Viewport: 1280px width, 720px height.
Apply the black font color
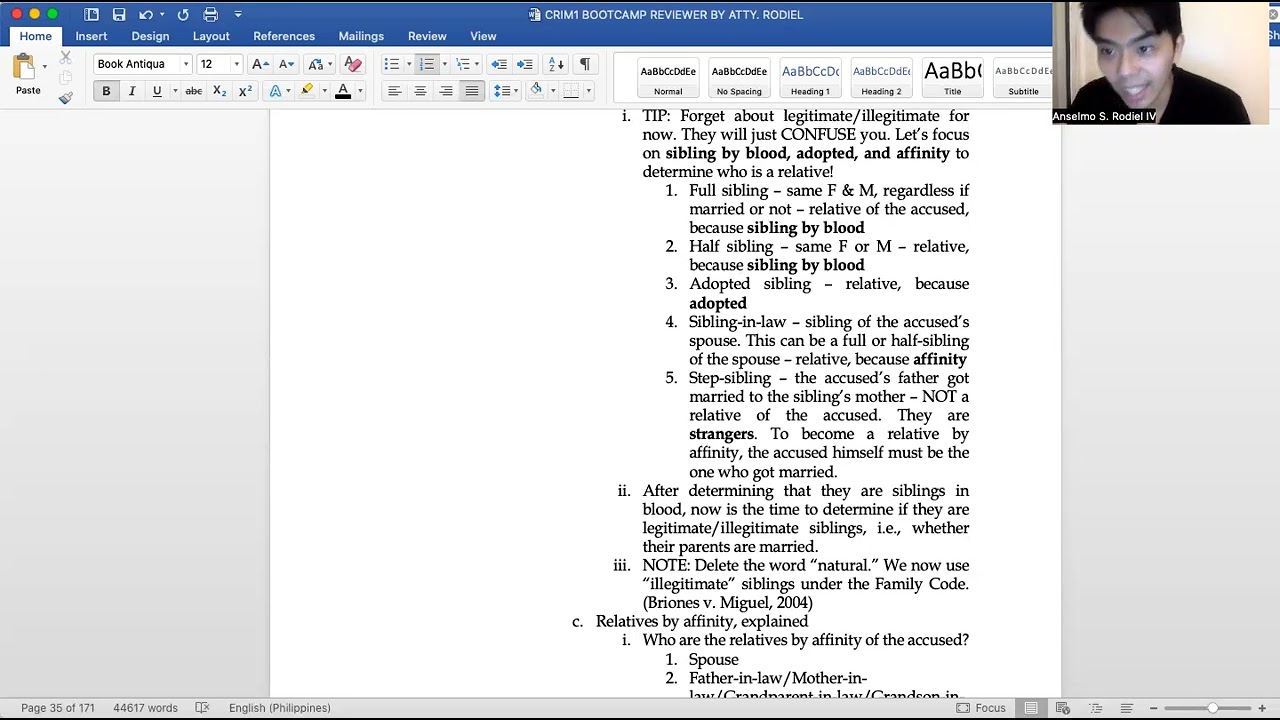pyautogui.click(x=343, y=91)
